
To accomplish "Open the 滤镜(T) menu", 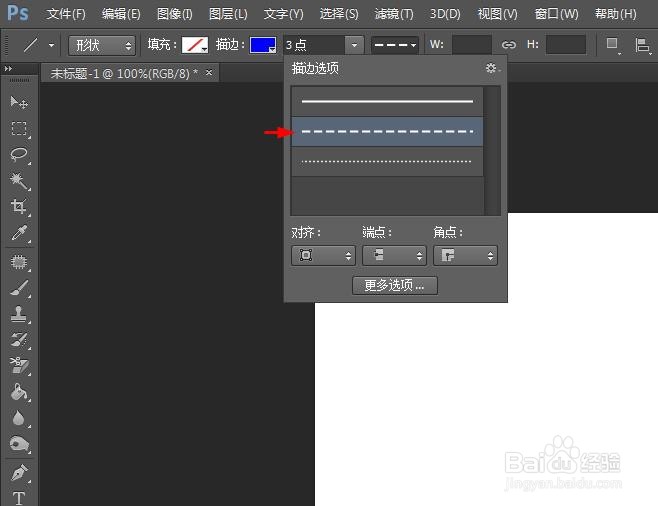I will point(394,14).
